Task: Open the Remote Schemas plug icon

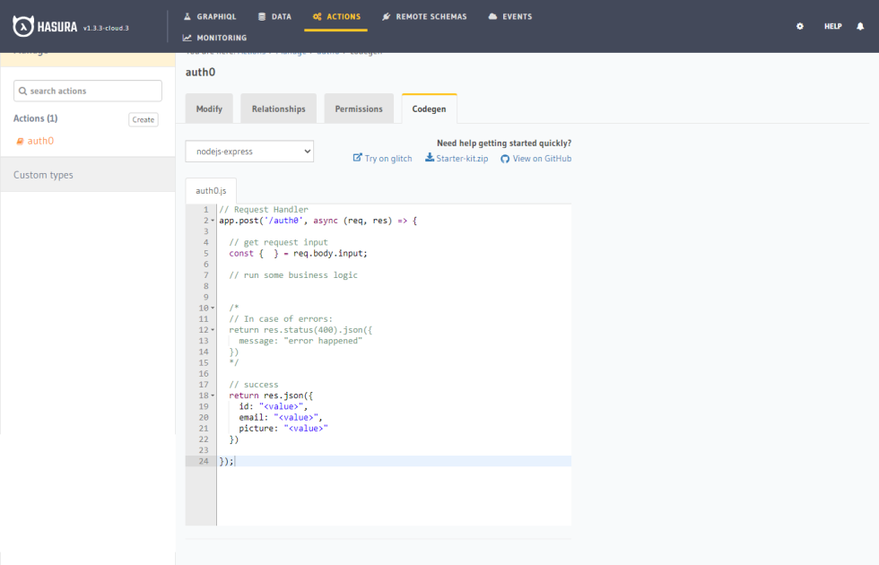Action: click(x=386, y=17)
